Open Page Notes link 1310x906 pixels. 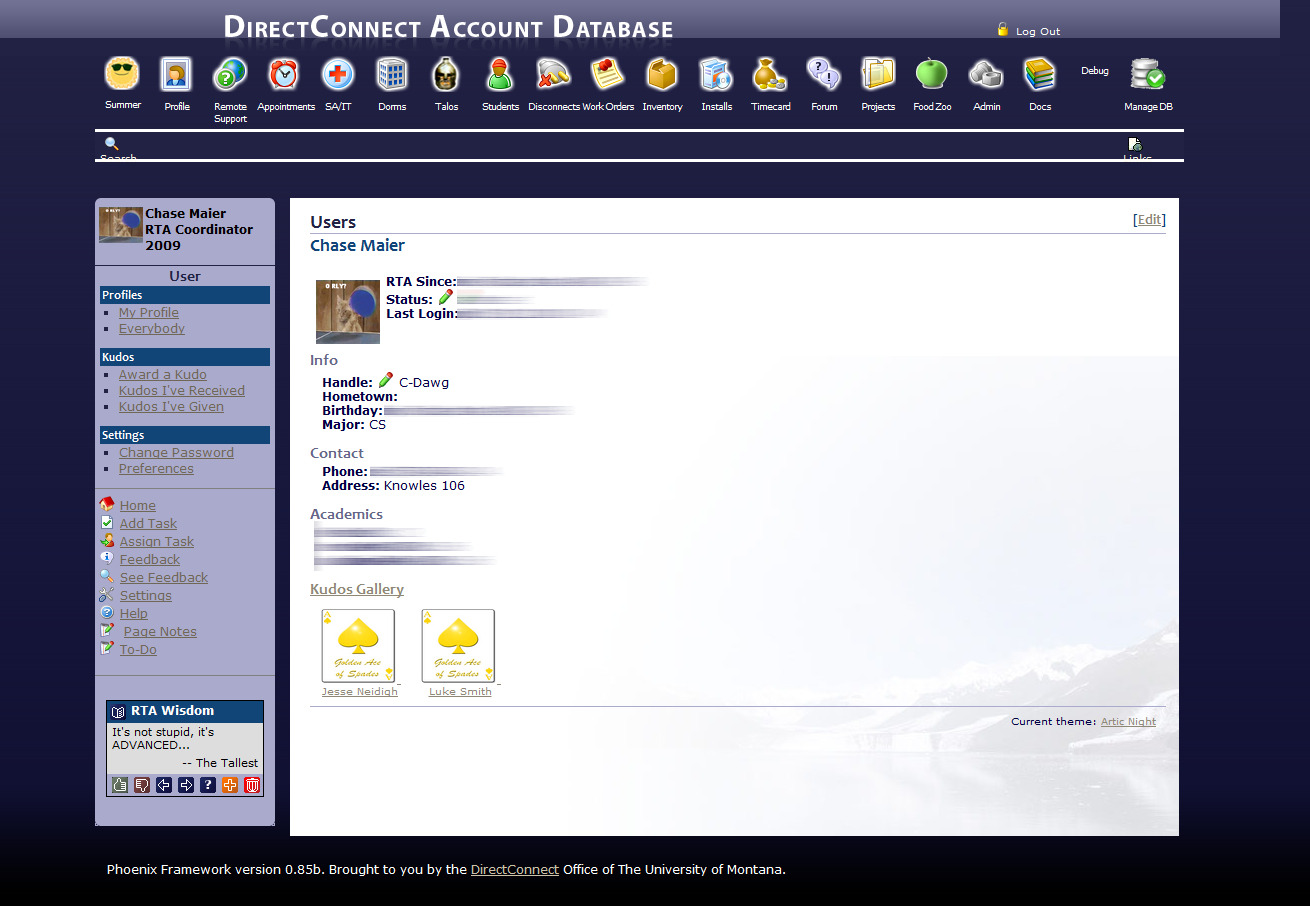[160, 632]
